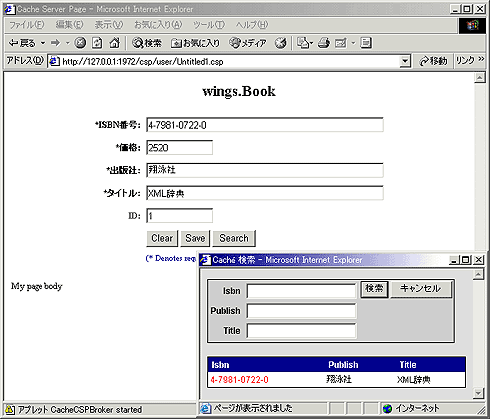Open the メディア media toolbar button
This screenshot has width=490, height=419.
click(248, 43)
